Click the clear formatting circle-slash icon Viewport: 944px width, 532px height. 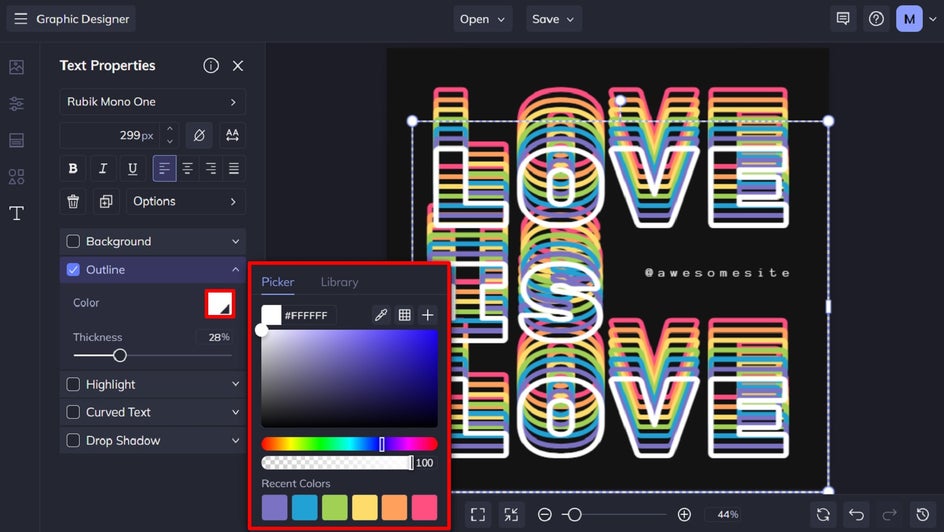coord(199,135)
